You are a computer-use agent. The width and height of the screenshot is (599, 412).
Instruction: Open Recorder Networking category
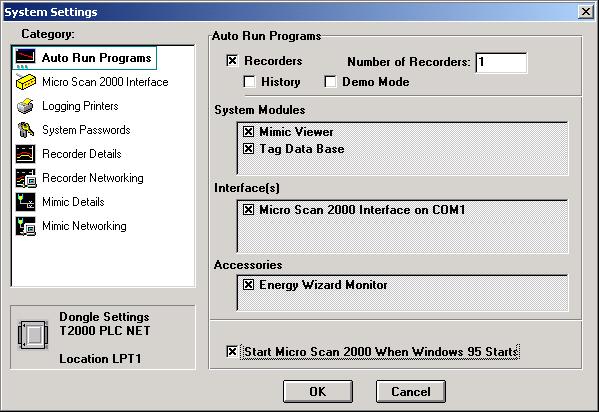pos(93,178)
